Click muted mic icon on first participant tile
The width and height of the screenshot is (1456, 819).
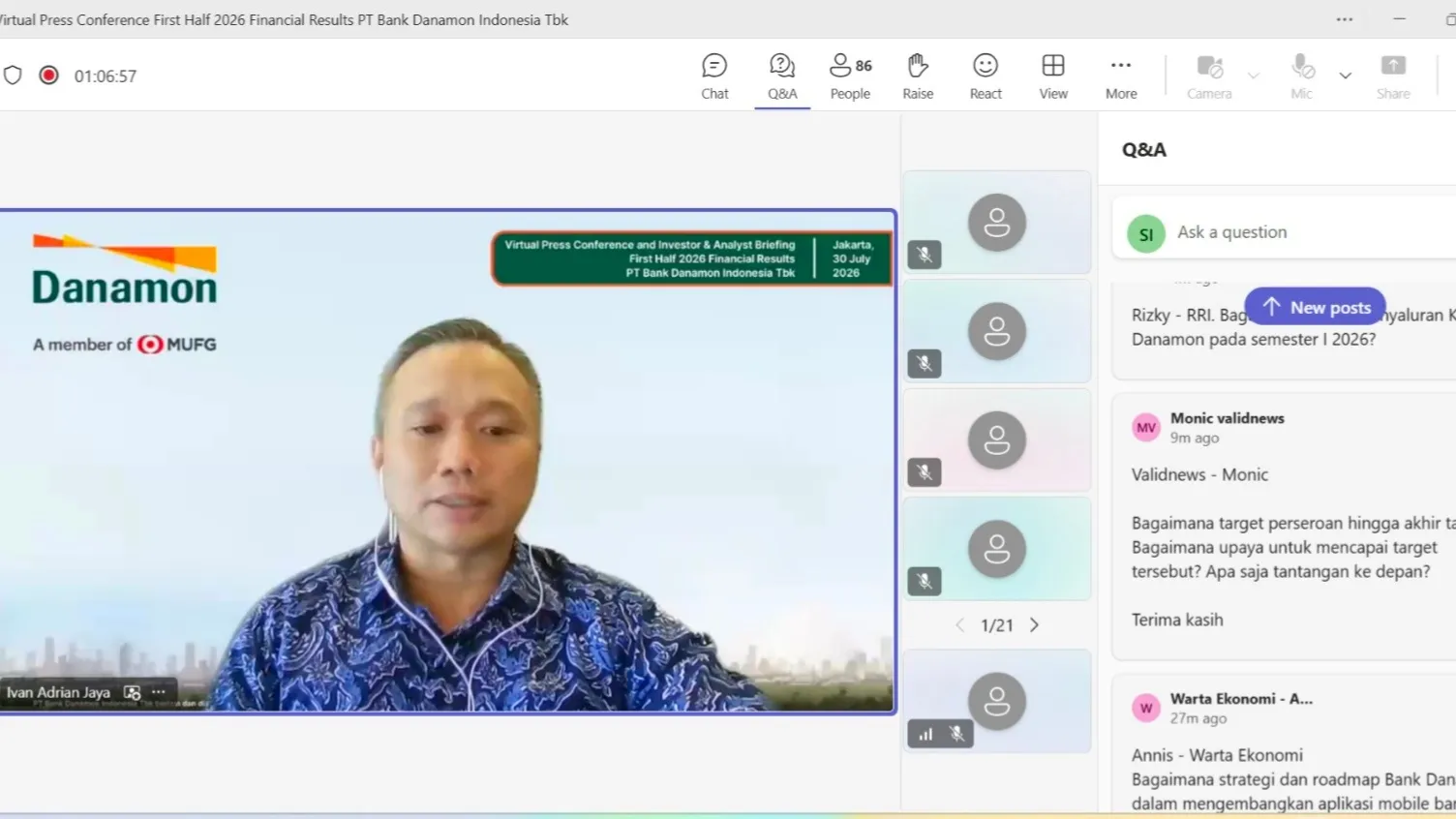point(925,255)
